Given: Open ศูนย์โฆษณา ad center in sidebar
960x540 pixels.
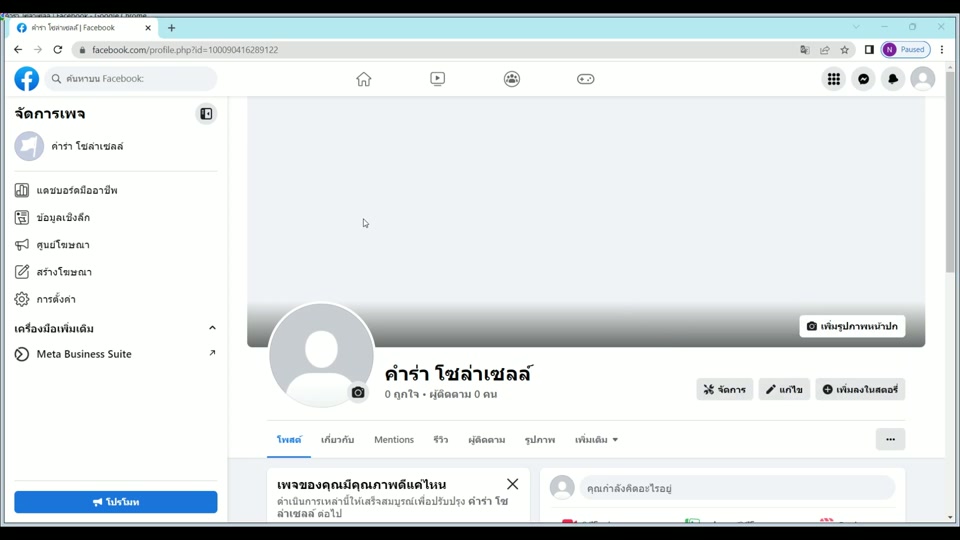Looking at the screenshot, I should (x=116, y=245).
